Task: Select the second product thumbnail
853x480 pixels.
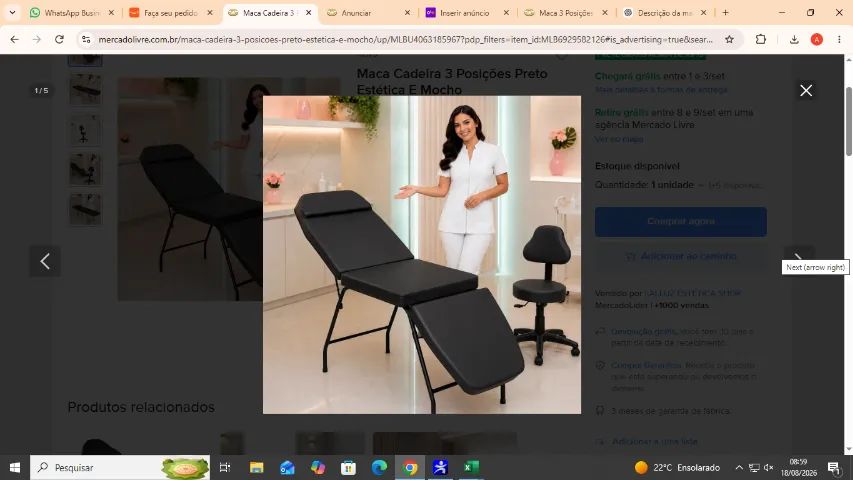Action: pos(85,90)
